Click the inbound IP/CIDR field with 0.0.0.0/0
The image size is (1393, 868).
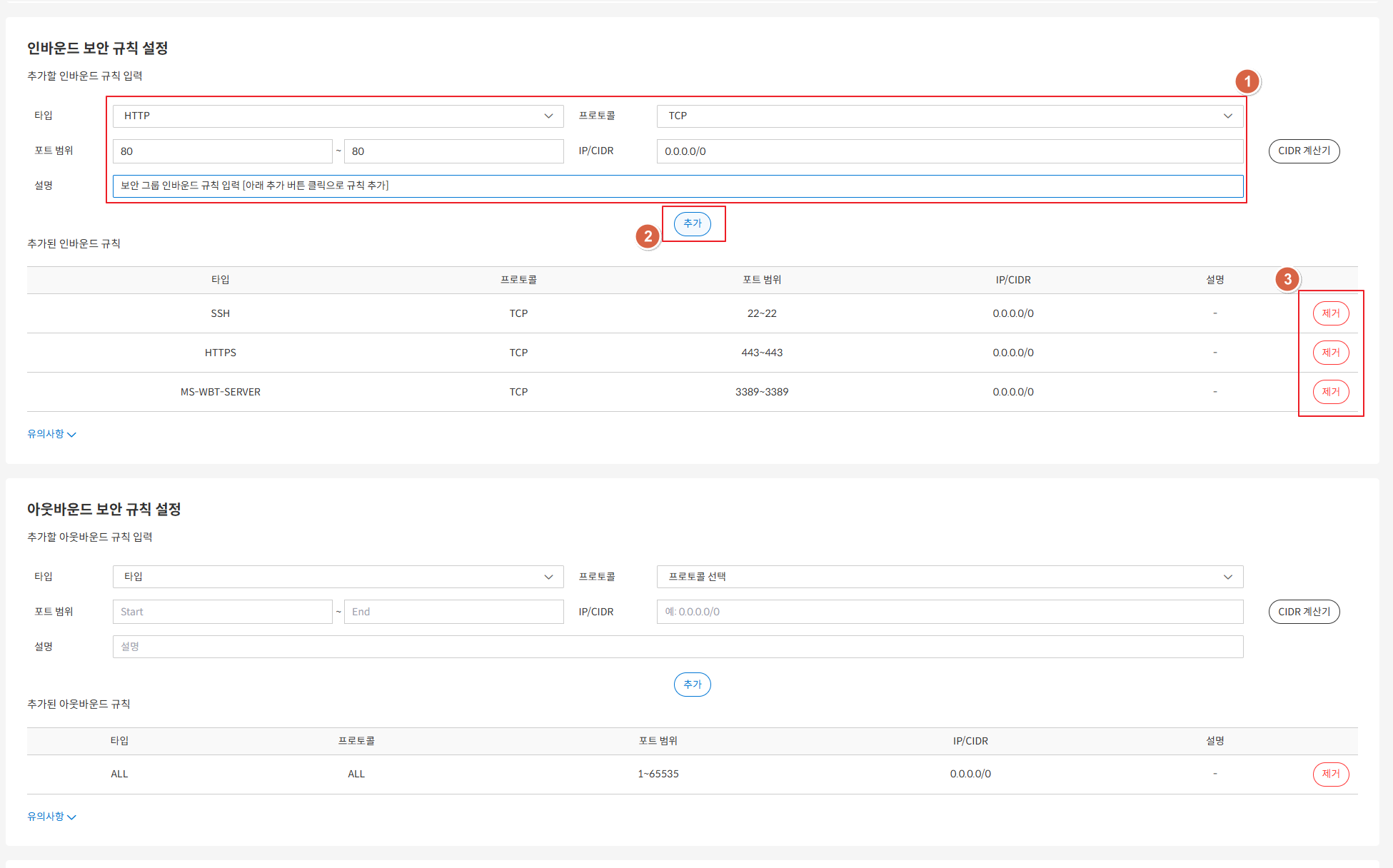click(x=950, y=151)
